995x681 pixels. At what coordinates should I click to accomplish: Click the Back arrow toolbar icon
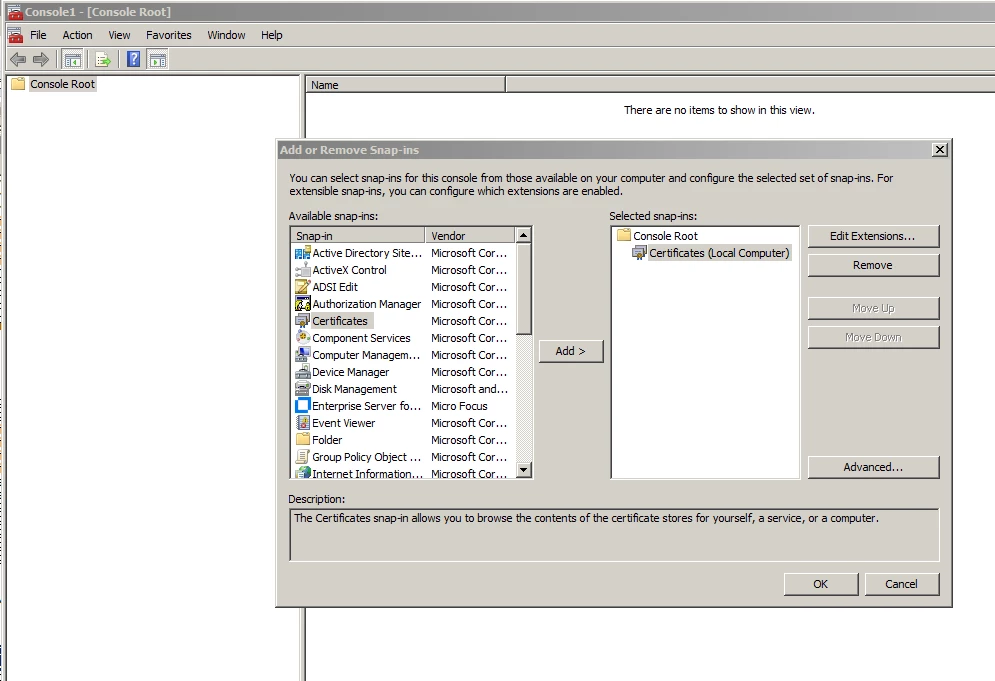click(18, 60)
